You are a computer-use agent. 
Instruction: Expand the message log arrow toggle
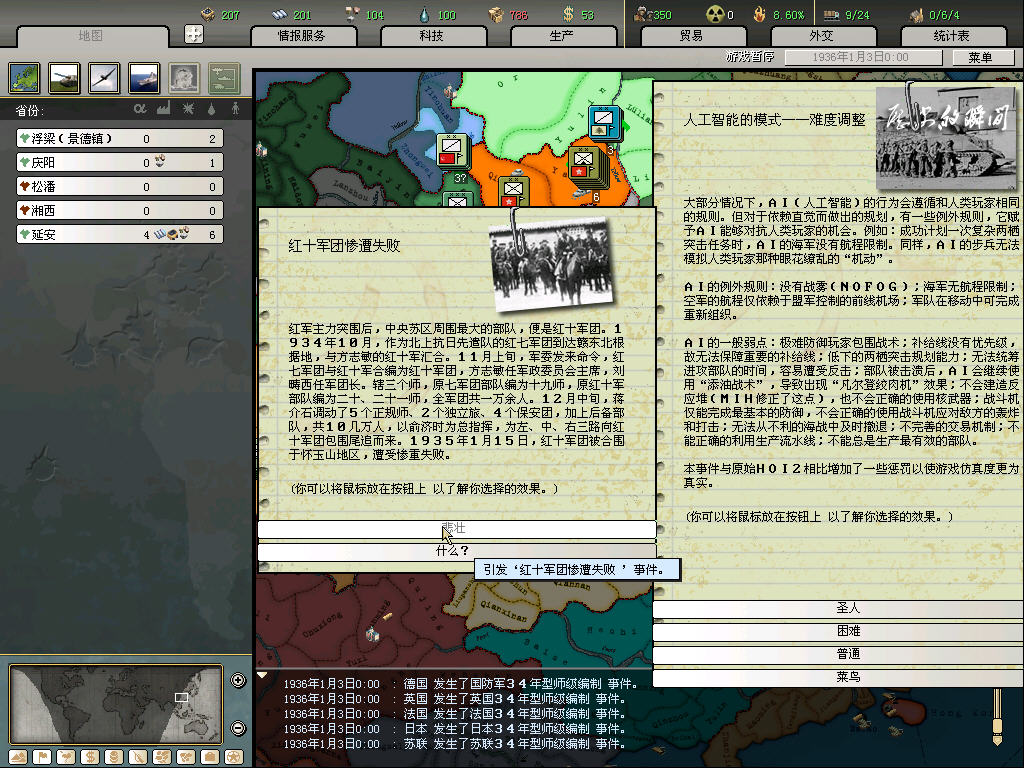click(262, 675)
